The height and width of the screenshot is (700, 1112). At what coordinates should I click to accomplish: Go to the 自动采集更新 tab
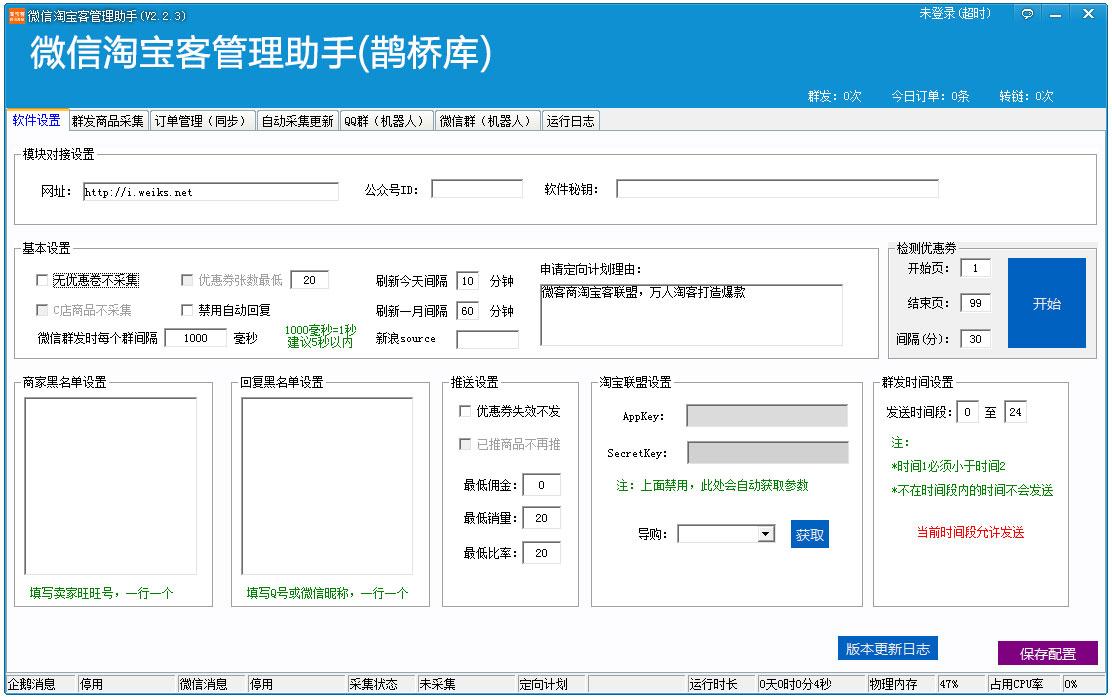click(297, 121)
